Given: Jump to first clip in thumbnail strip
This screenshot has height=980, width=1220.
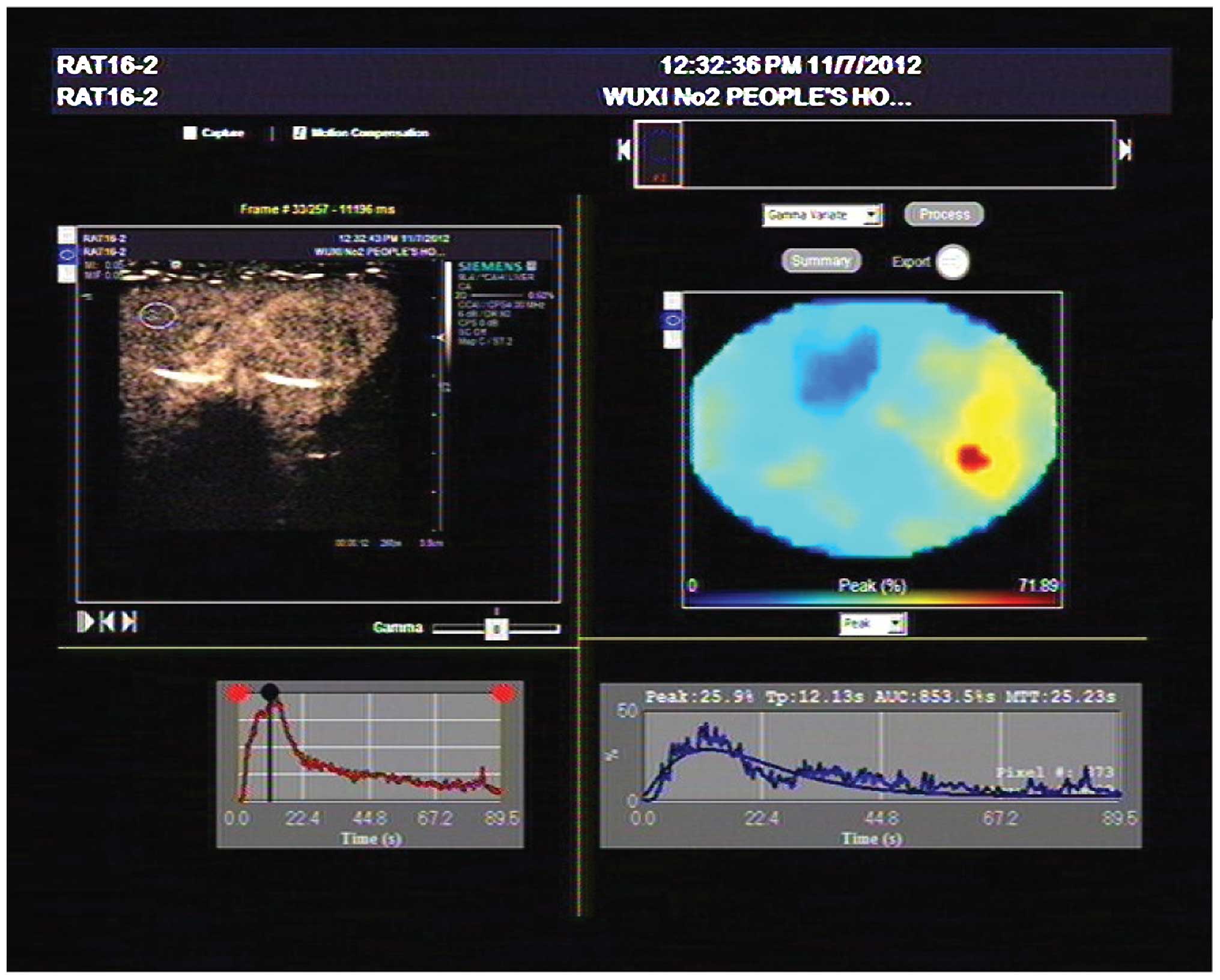Looking at the screenshot, I should [x=624, y=150].
